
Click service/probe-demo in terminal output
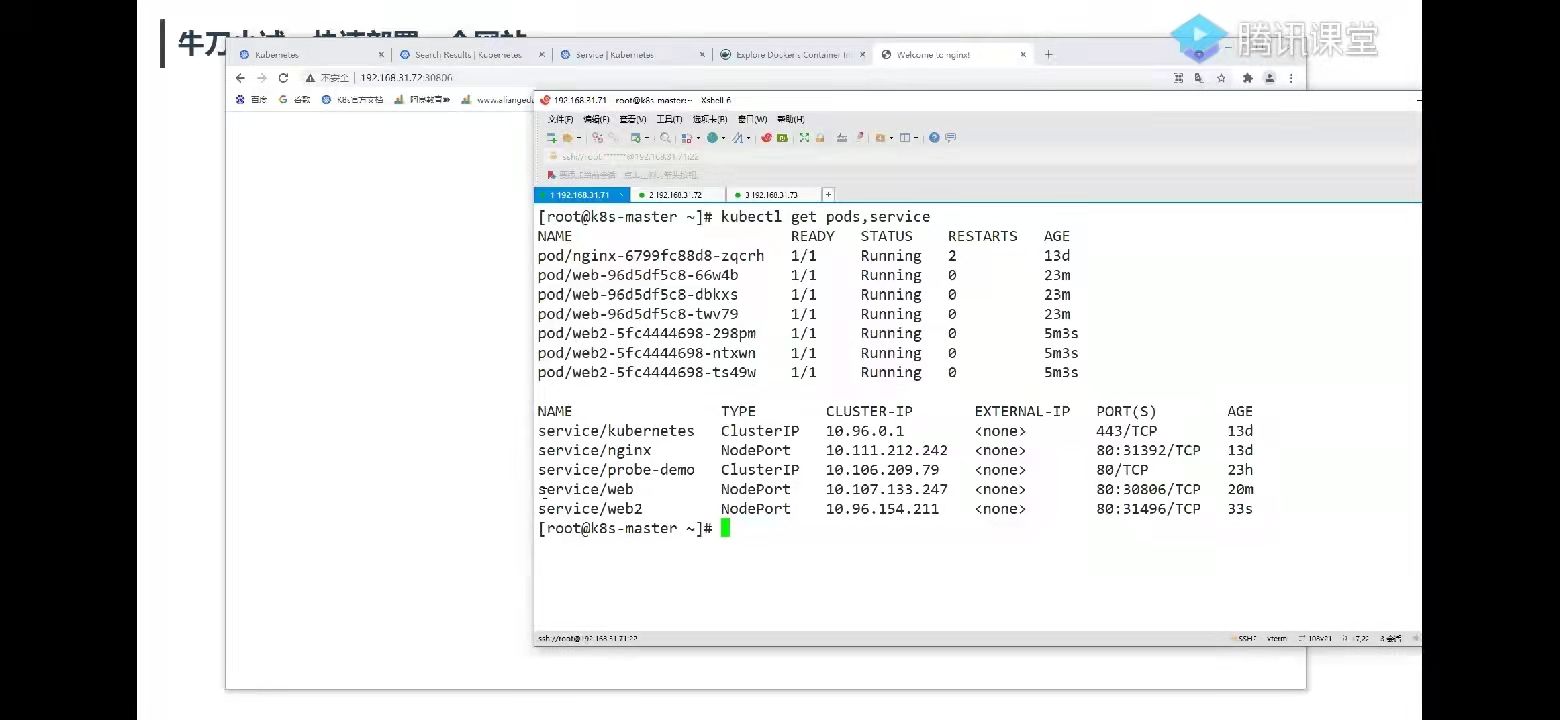pyautogui.click(x=616, y=470)
